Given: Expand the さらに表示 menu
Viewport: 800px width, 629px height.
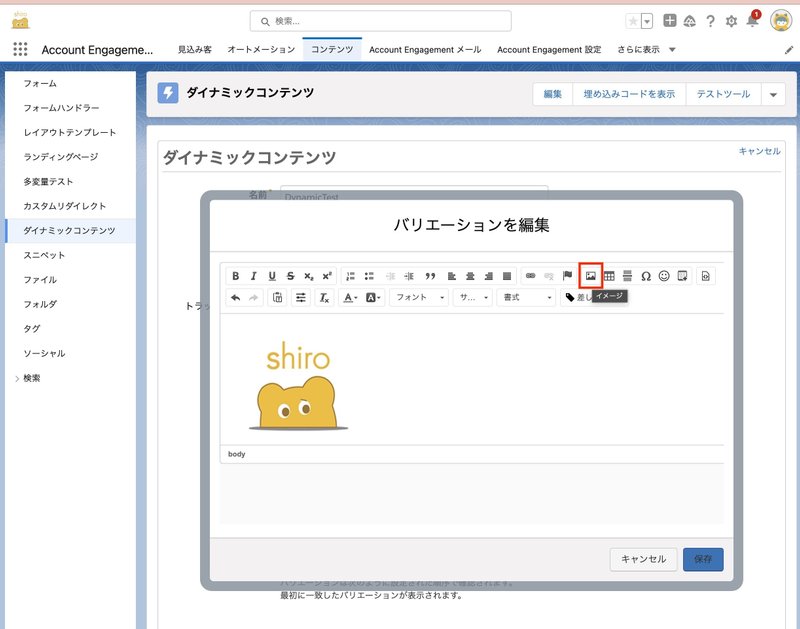Looking at the screenshot, I should 646,49.
